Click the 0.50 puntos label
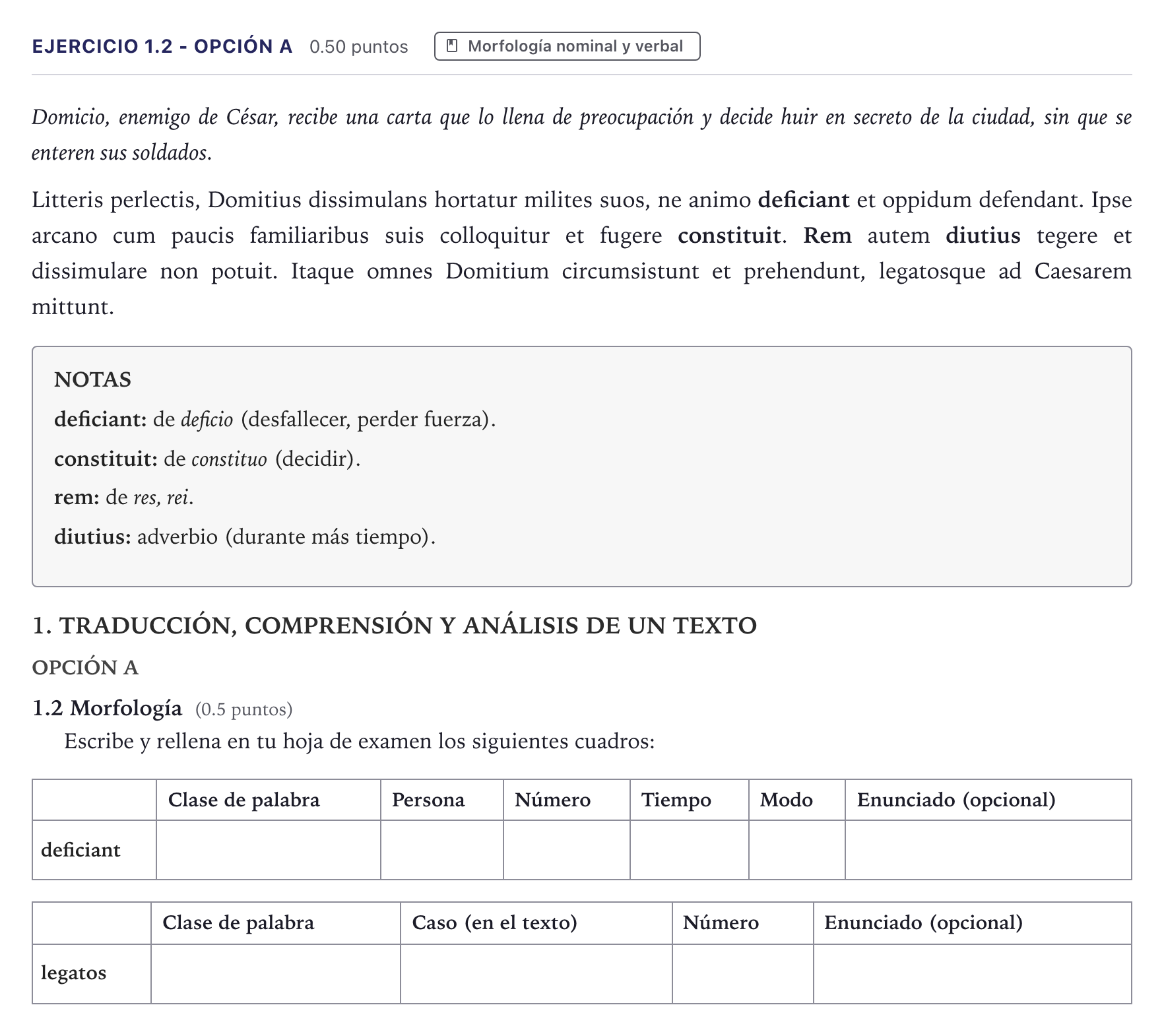 (x=358, y=47)
